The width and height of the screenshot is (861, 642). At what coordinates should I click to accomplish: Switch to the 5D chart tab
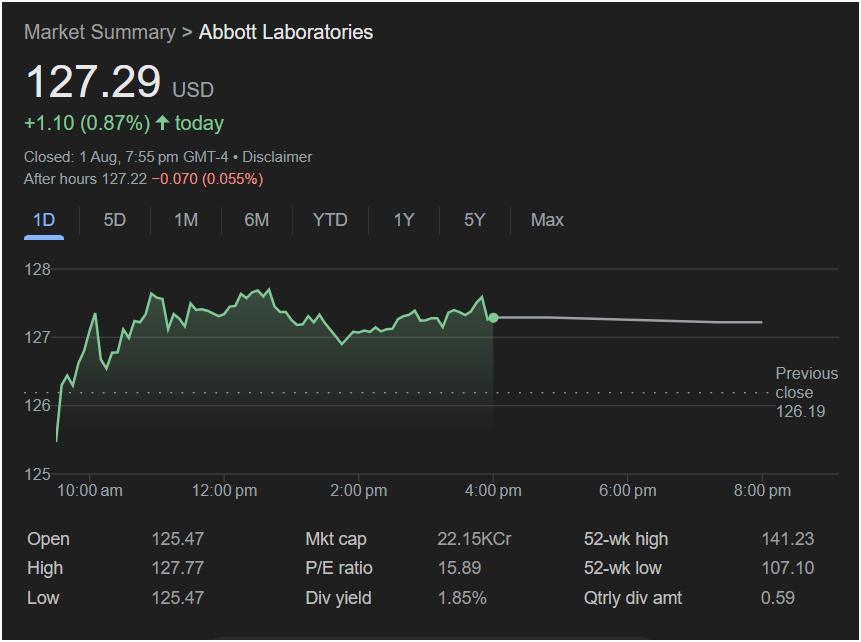point(115,220)
